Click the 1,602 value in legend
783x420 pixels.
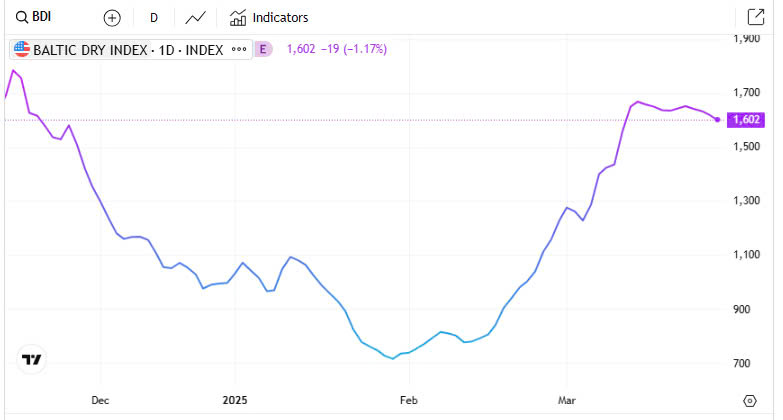tap(301, 49)
